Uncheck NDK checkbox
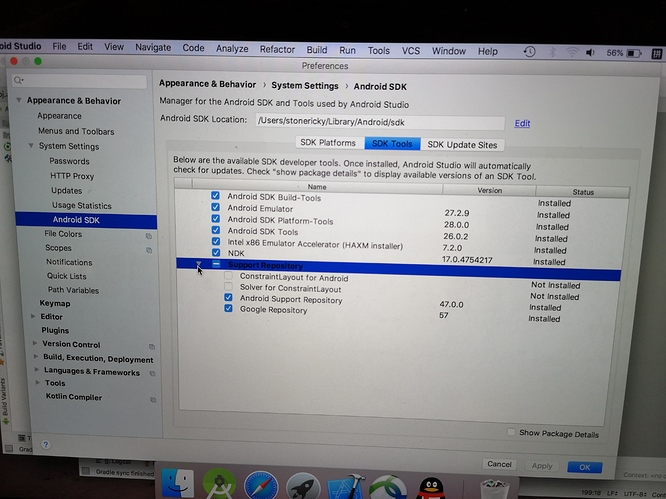 (x=216, y=252)
